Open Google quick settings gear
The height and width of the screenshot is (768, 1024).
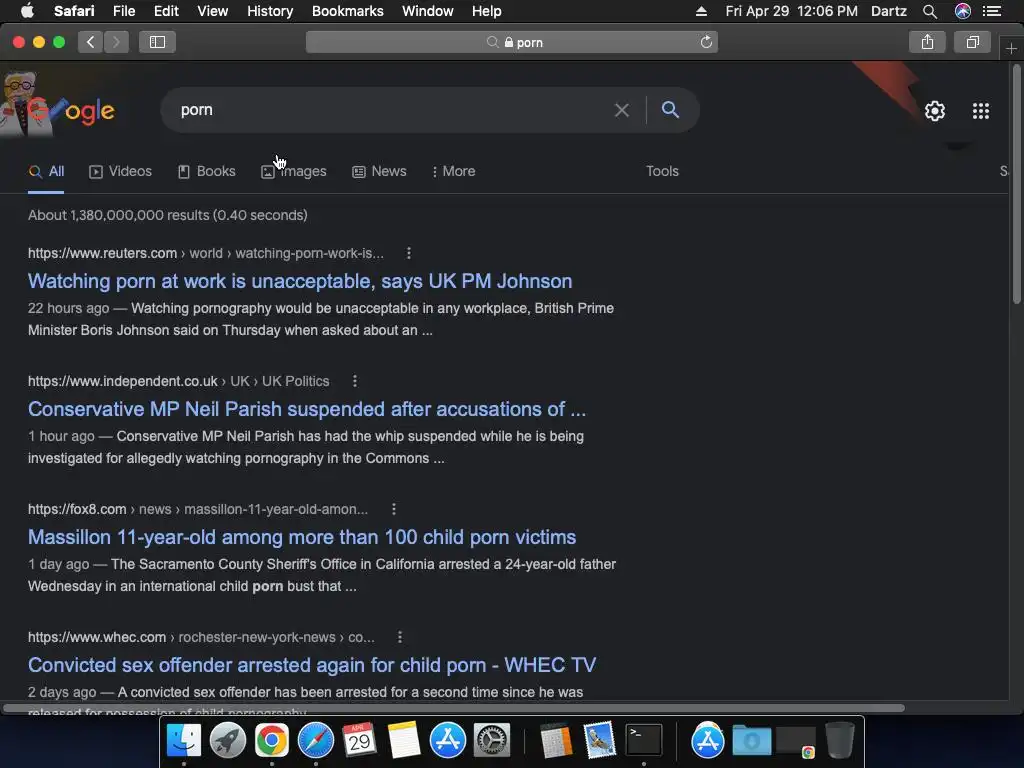point(935,111)
